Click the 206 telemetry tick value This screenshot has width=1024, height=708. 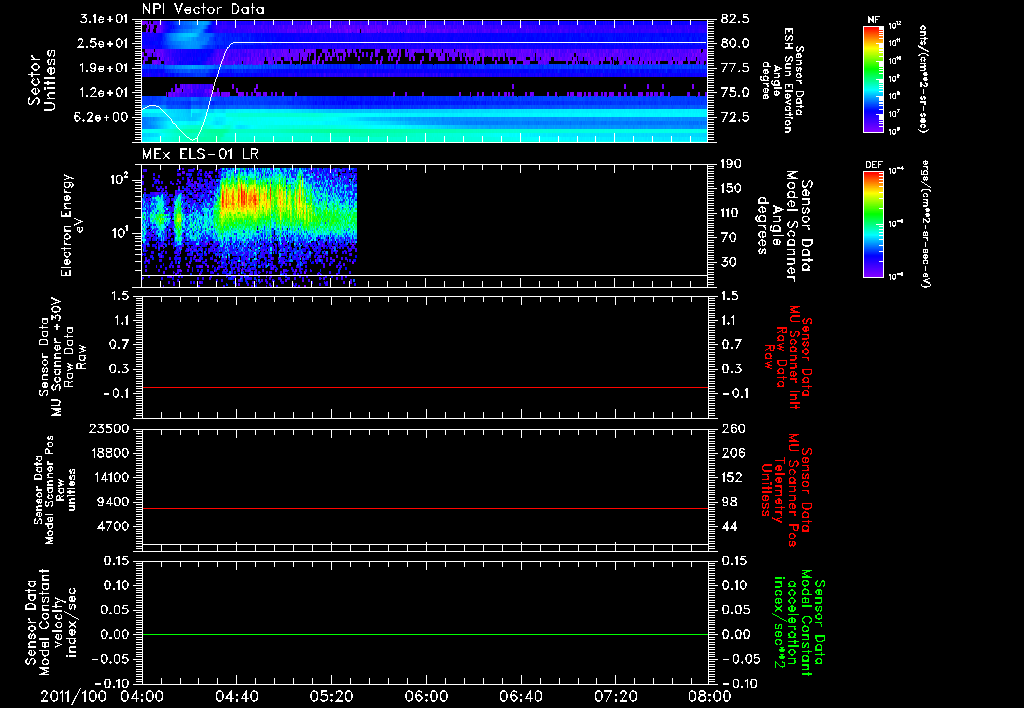(733, 453)
